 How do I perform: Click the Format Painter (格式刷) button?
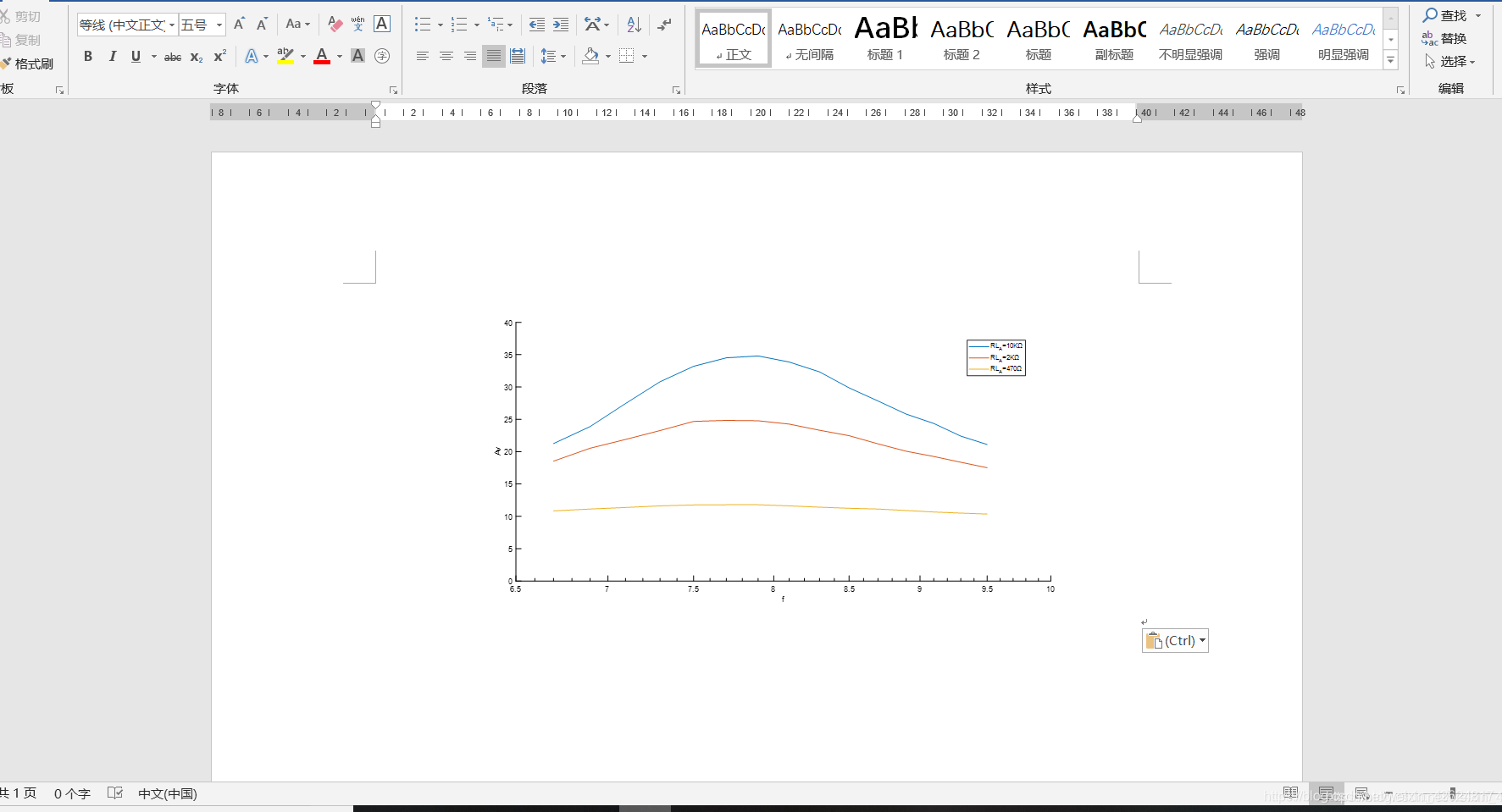pyautogui.click(x=28, y=64)
